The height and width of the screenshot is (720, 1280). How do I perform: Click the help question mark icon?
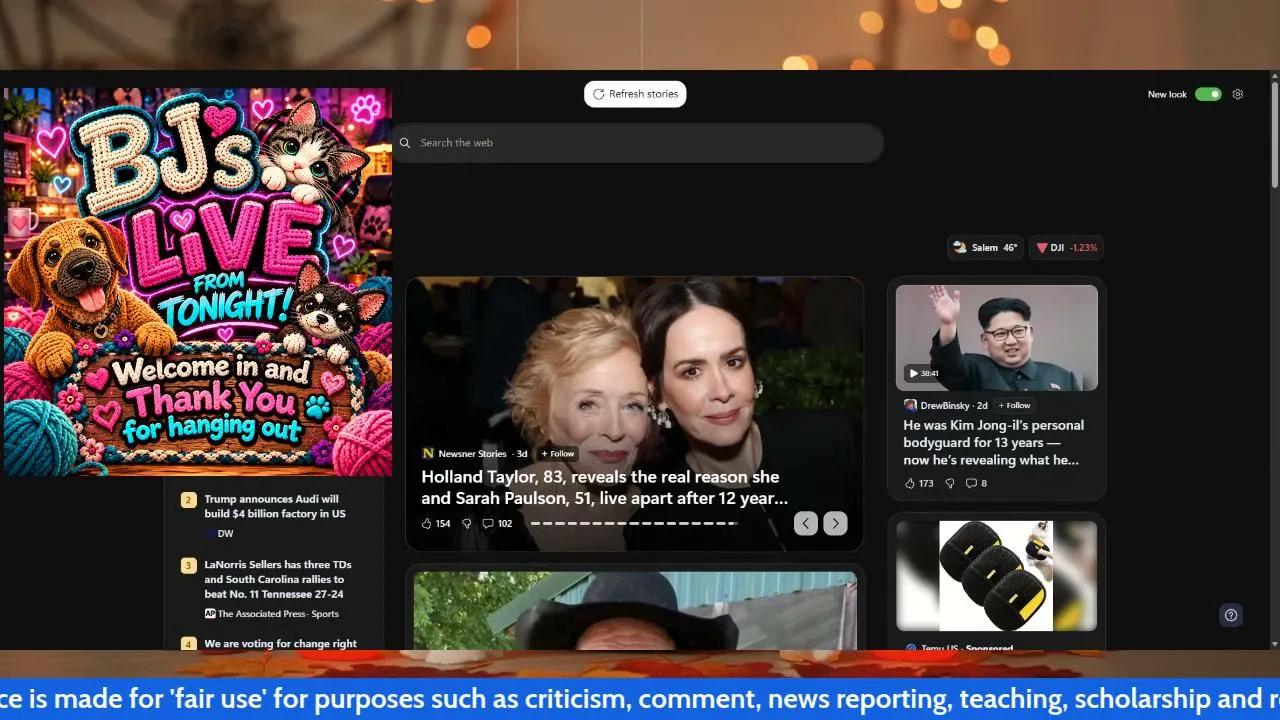(1231, 615)
